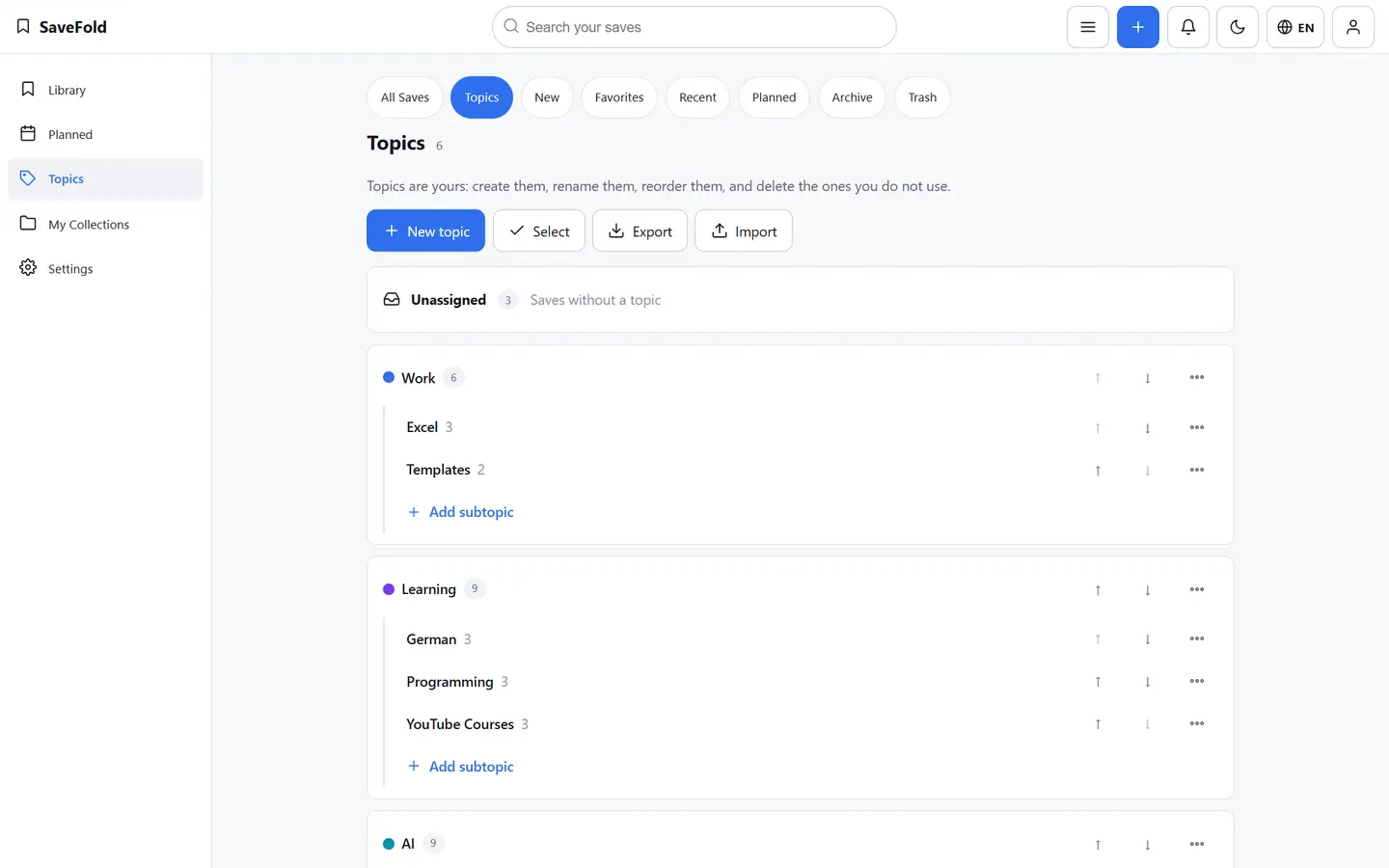Move Excel subtopic down
The width and height of the screenshot is (1389, 868).
1147,427
